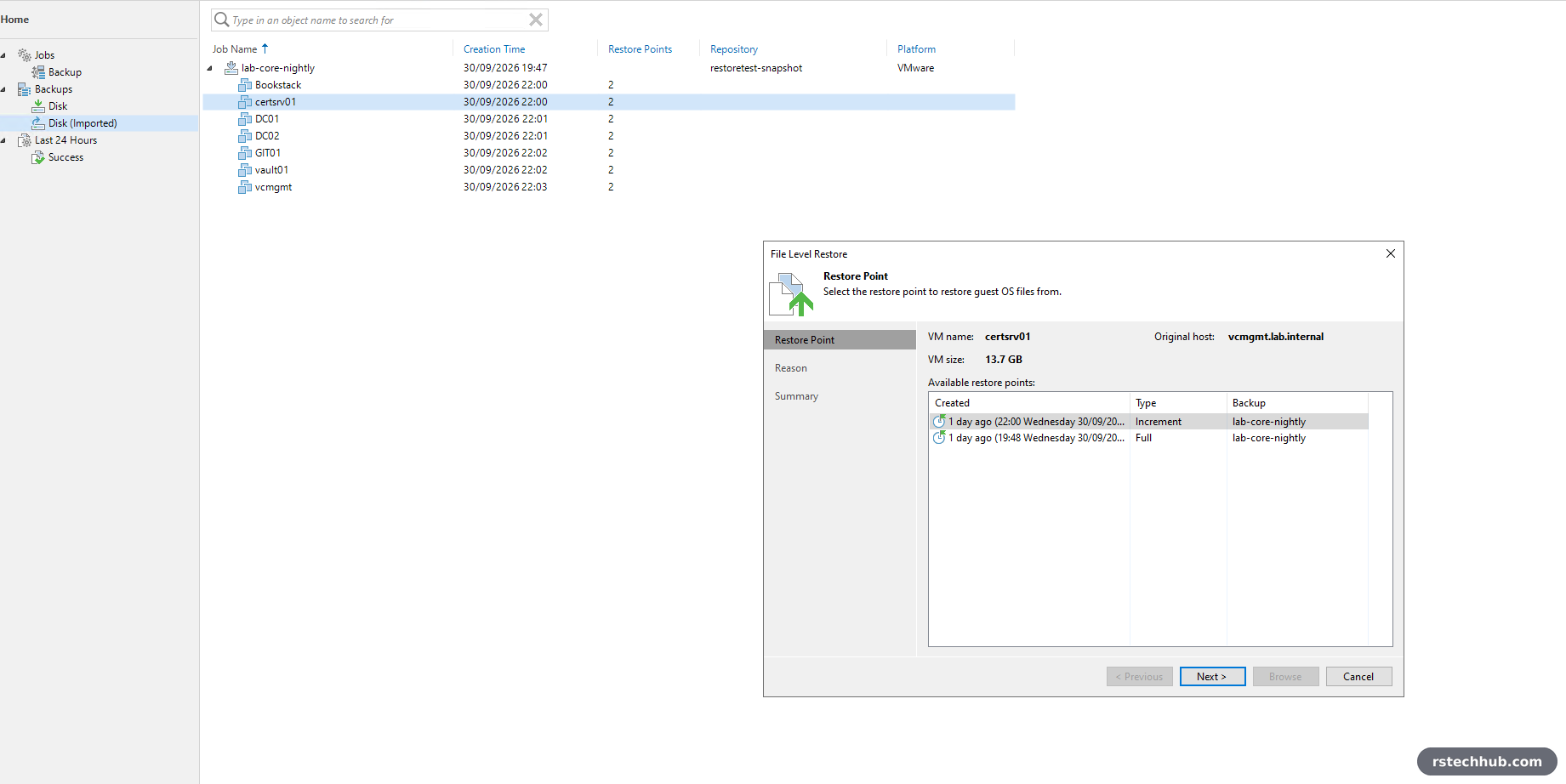The image size is (1566, 784).
Task: Collapse the Last 24 Hours node
Action: [x=3, y=140]
